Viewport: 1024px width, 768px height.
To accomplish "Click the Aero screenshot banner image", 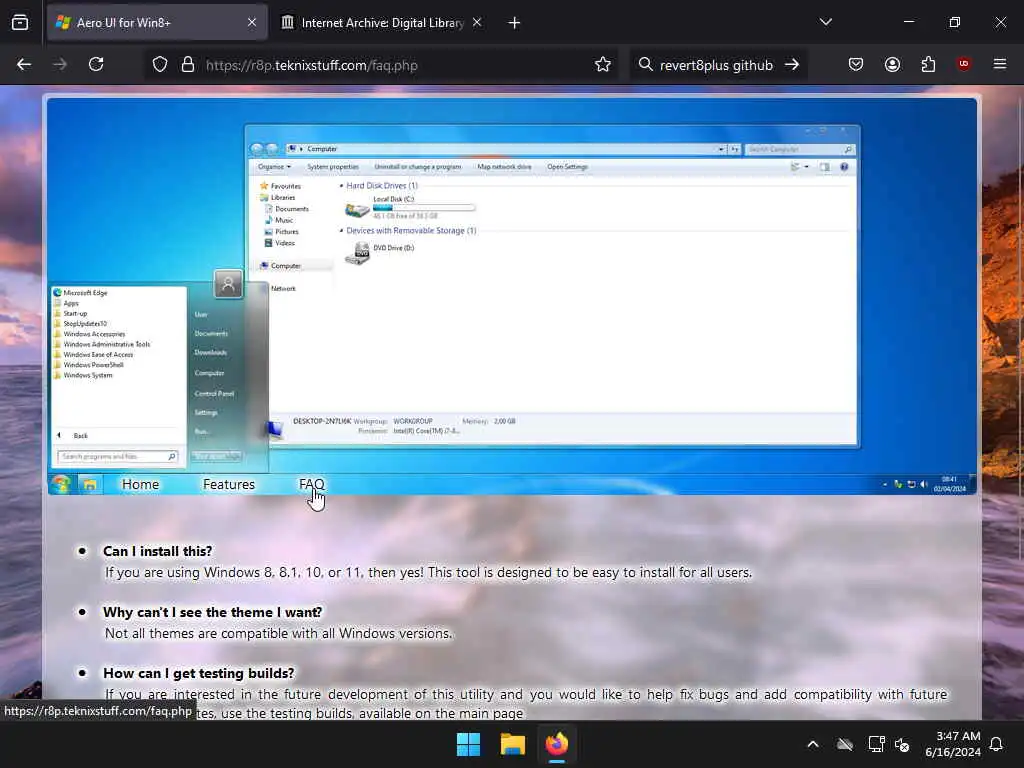I will [512, 296].
